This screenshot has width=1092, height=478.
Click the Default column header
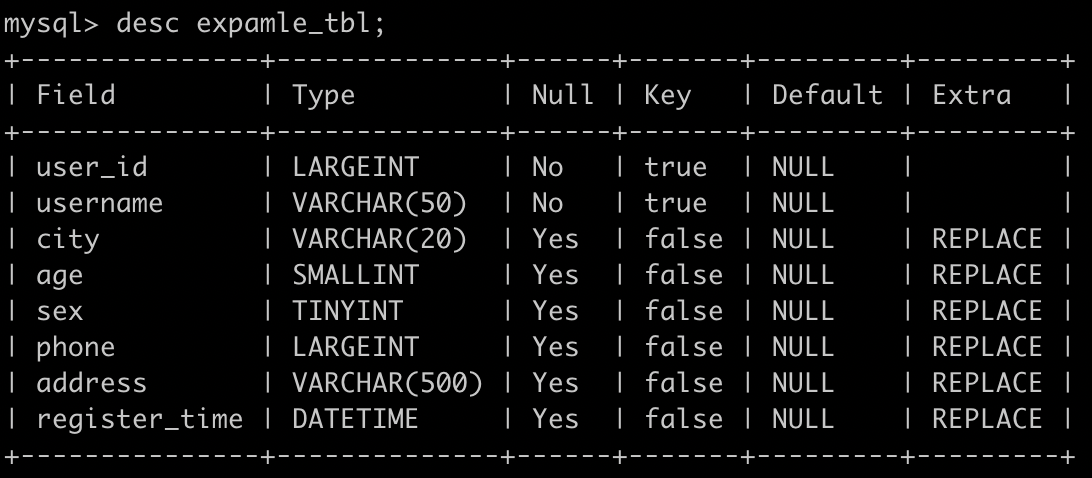click(827, 95)
